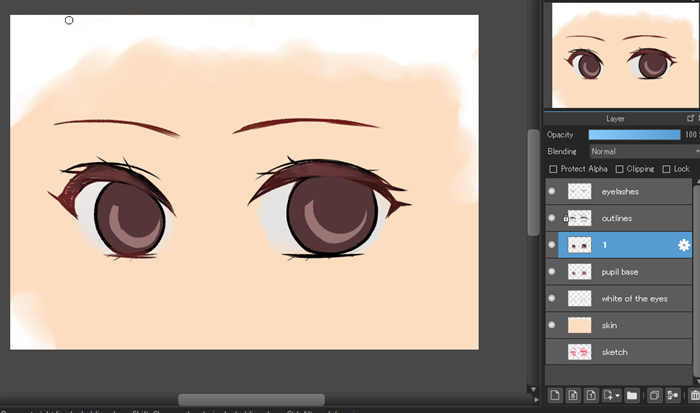The width and height of the screenshot is (700, 413).
Task: Add a new 1-bit layer
Action: tap(591, 395)
